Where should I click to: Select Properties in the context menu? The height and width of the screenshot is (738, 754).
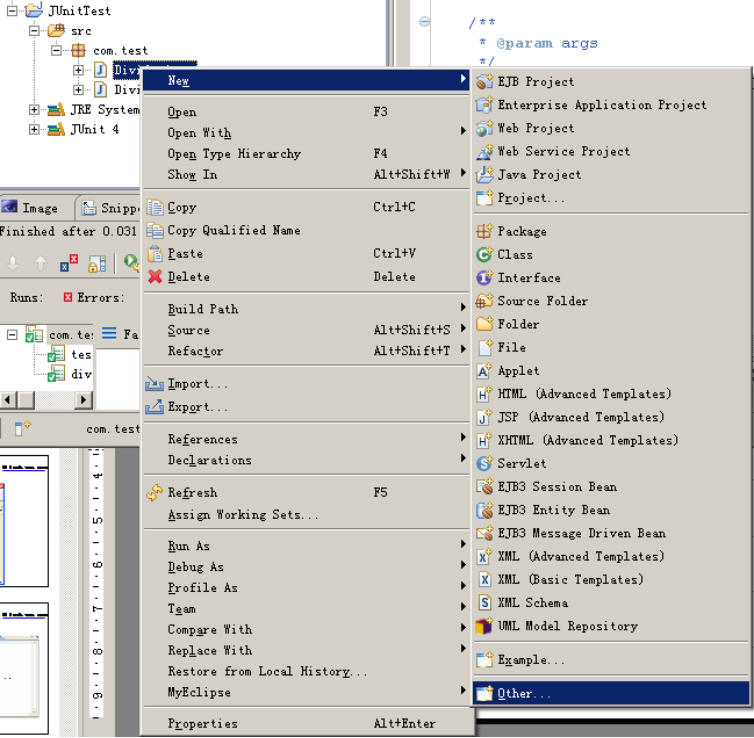coord(306,723)
